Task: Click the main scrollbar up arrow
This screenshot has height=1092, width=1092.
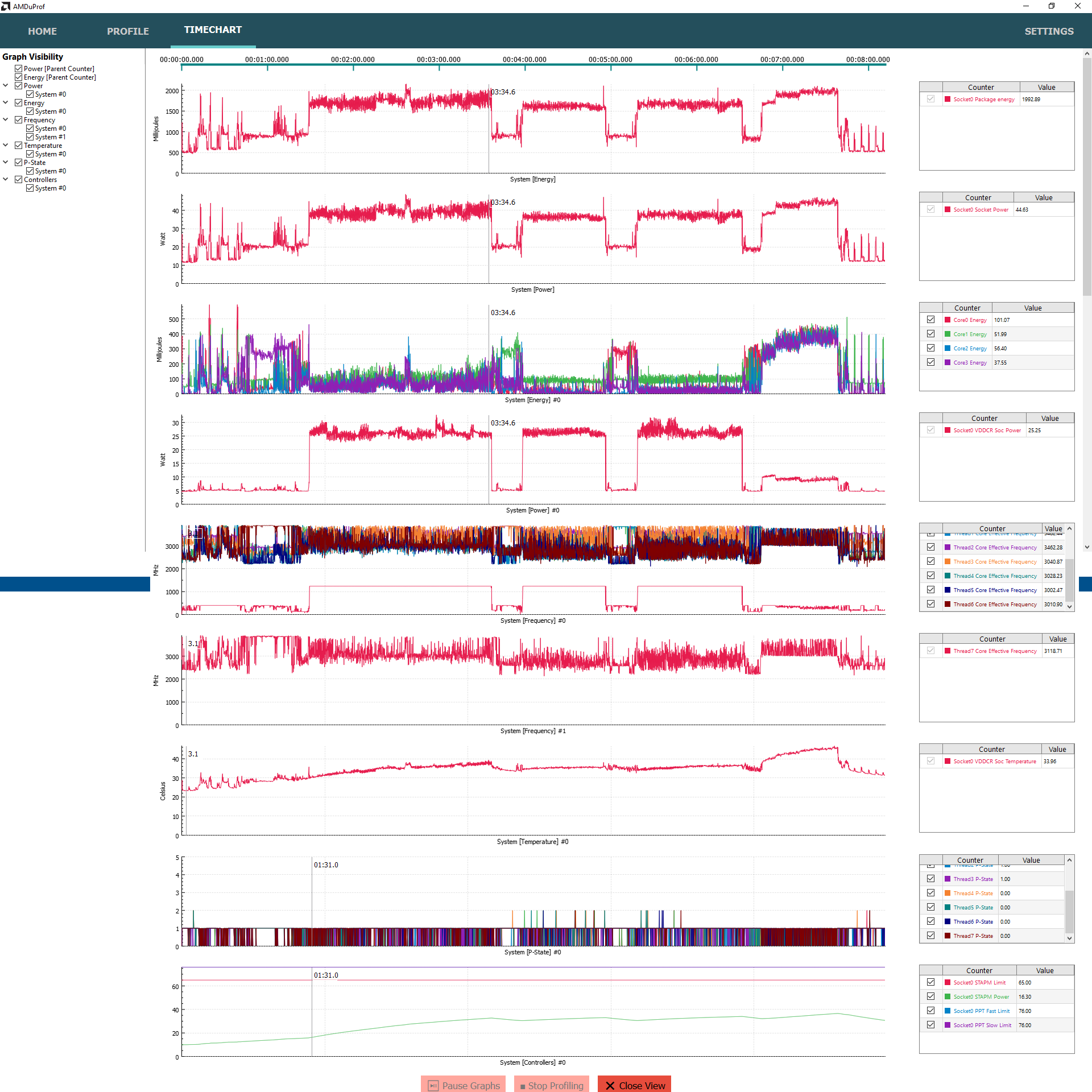Action: pyautogui.click(x=1087, y=54)
